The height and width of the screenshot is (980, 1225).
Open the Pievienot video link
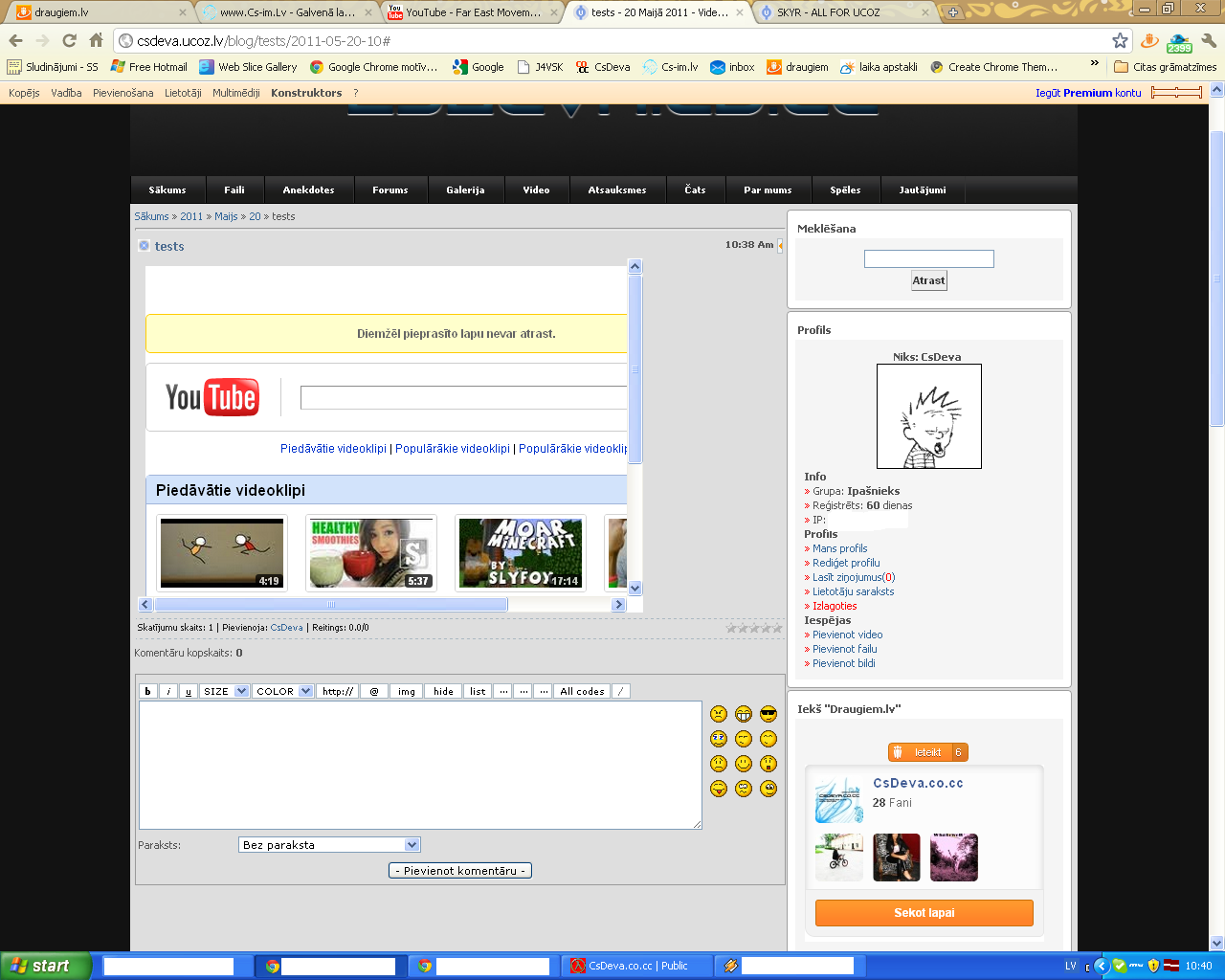coord(848,635)
